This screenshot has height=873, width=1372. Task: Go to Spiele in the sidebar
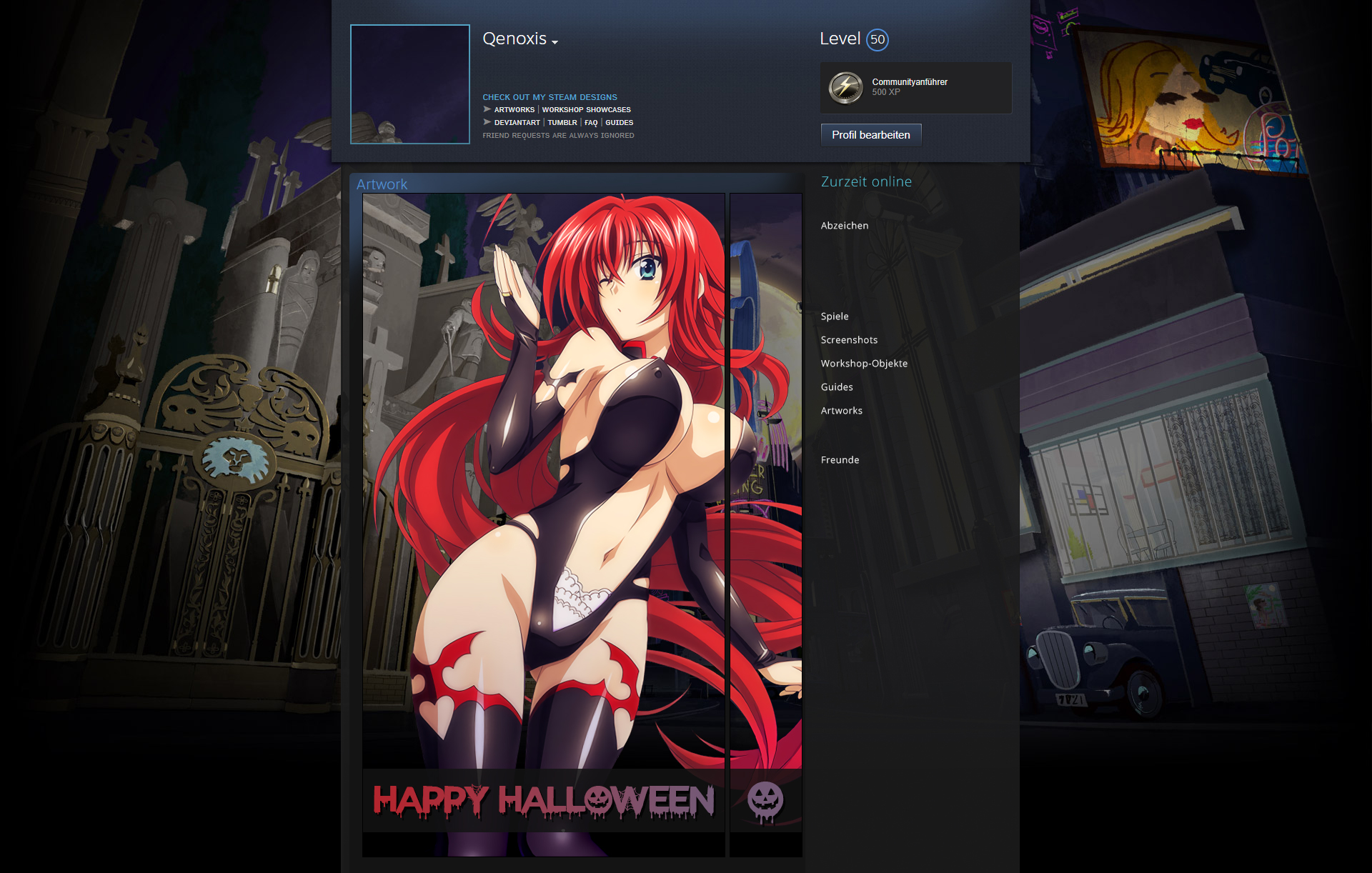[834, 316]
